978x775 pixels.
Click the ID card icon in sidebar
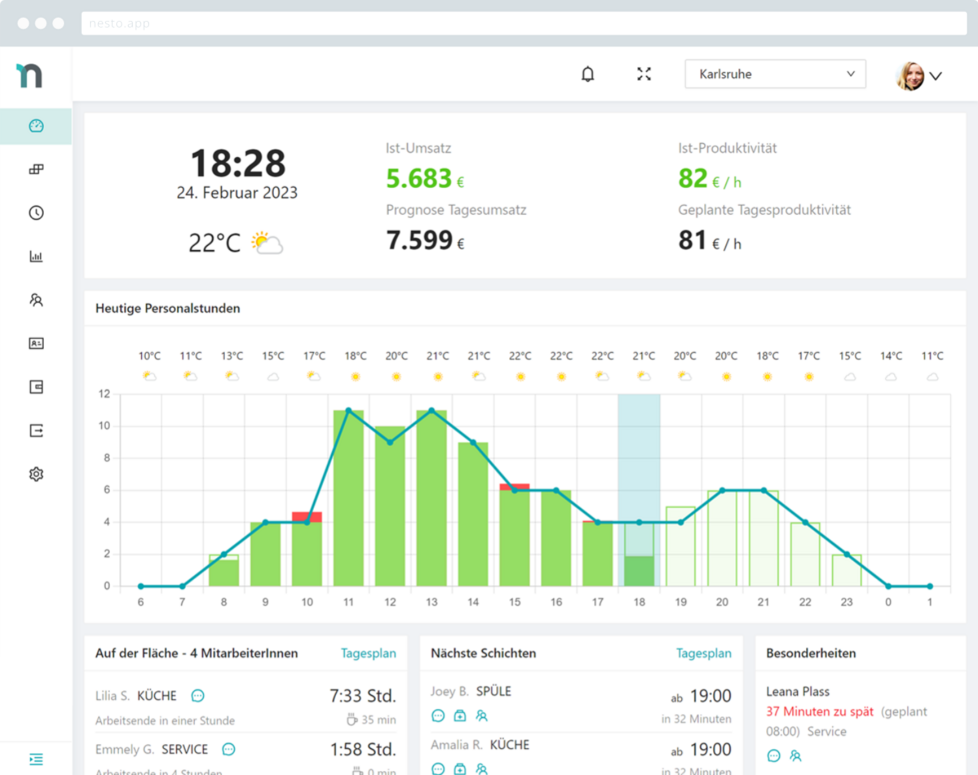[36, 343]
